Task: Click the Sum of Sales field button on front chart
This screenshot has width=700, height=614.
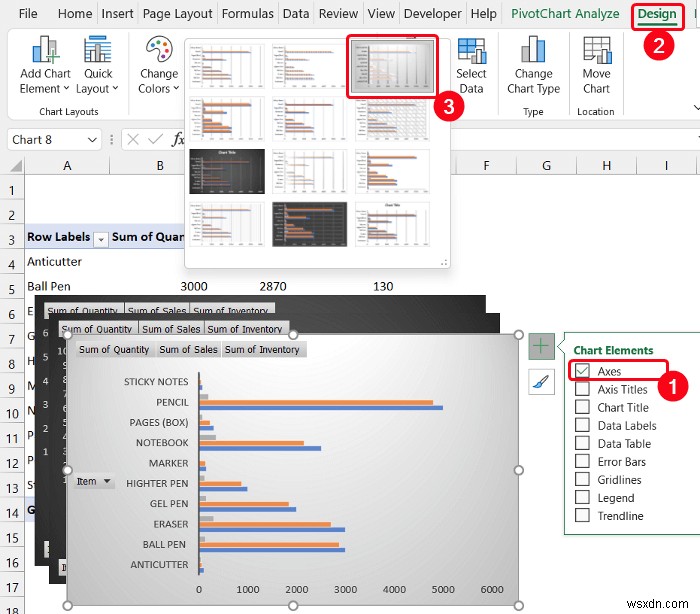Action: pyautogui.click(x=188, y=350)
